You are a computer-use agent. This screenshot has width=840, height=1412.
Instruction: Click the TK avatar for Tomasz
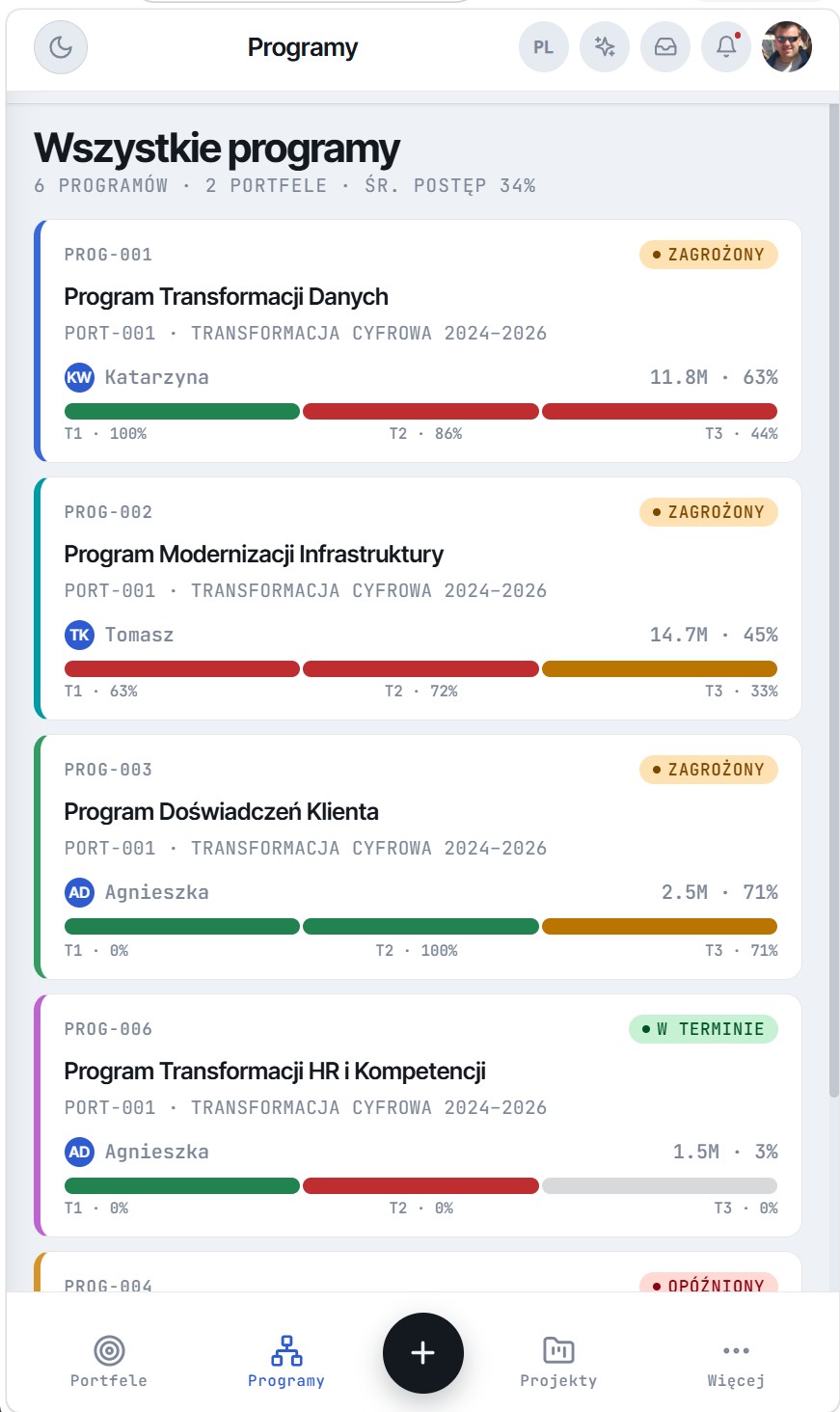pos(79,635)
